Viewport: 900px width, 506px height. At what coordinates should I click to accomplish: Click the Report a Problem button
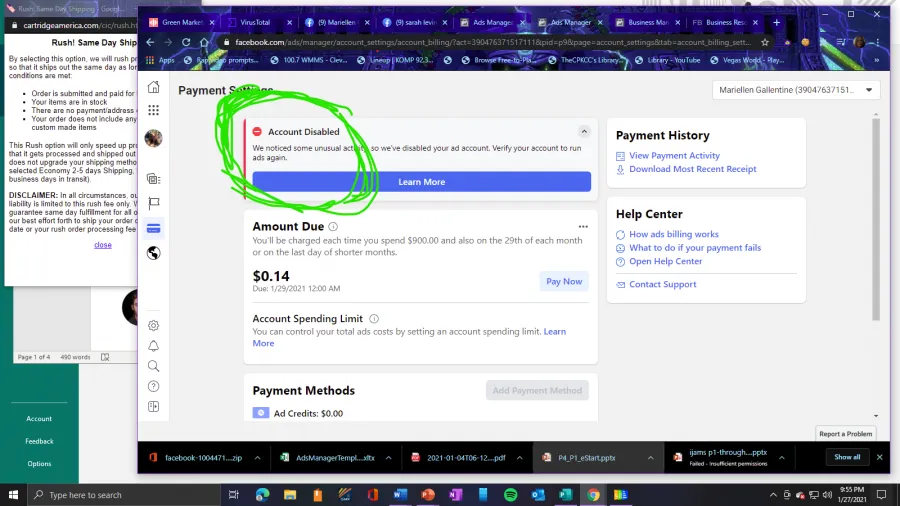tap(845, 434)
